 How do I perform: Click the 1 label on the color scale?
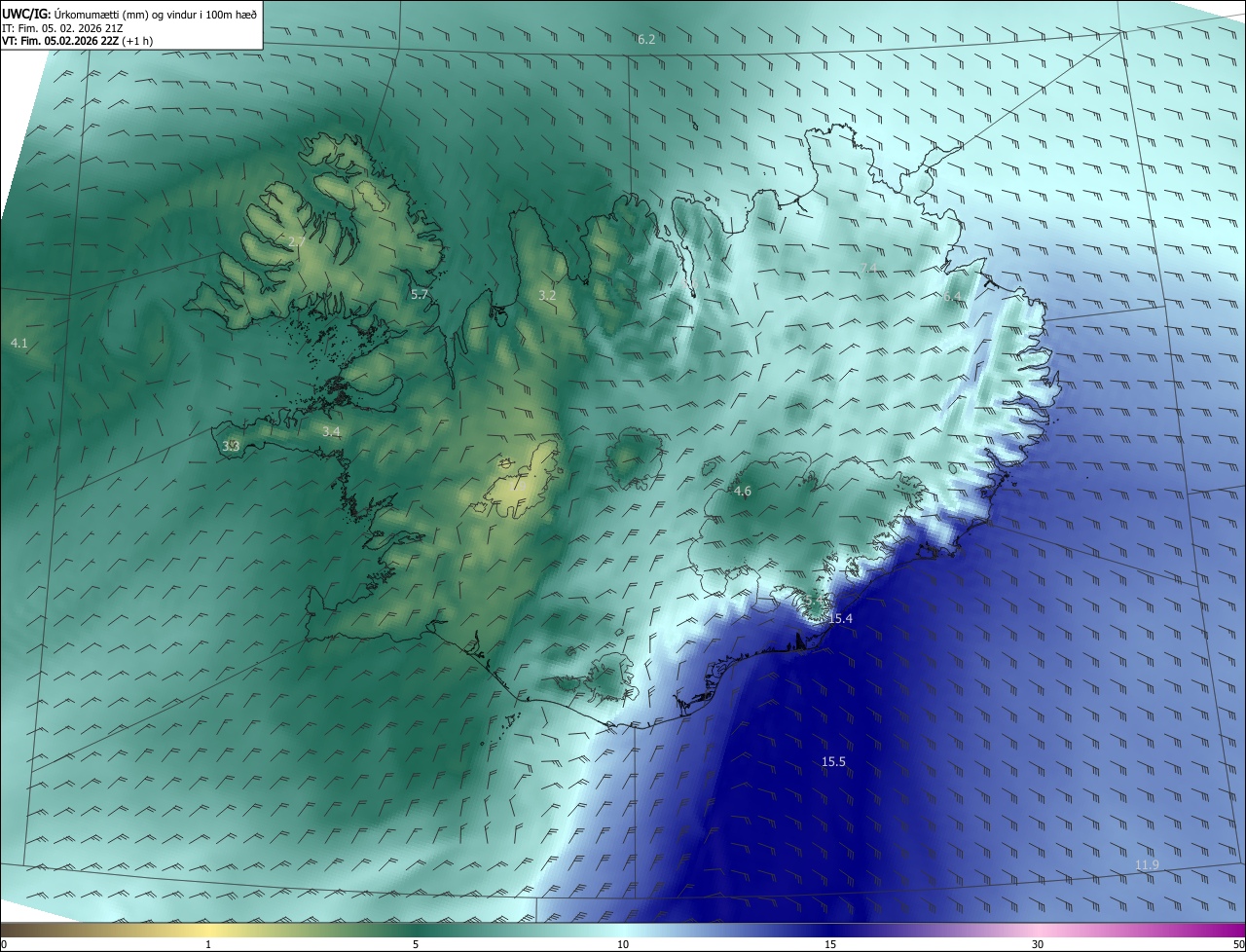[208, 944]
